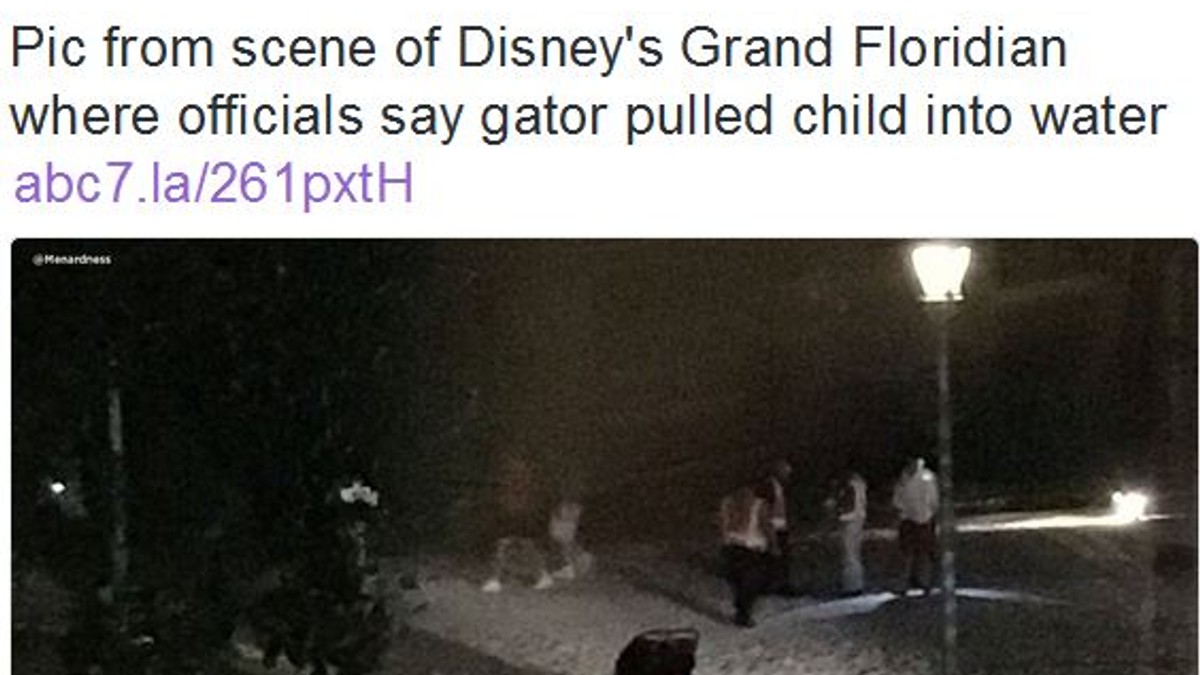Click the small light at the photo's left edge
Viewport: 1200px width, 675px height.
point(56,488)
